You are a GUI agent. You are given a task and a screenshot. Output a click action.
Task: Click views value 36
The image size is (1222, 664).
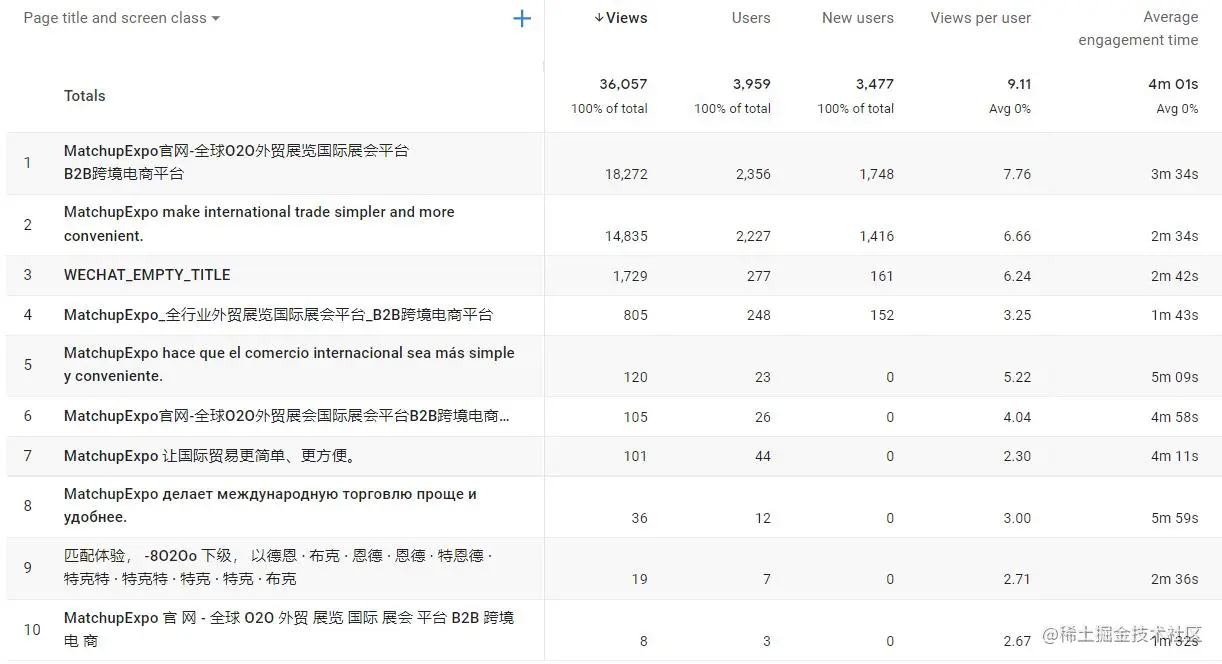click(640, 518)
